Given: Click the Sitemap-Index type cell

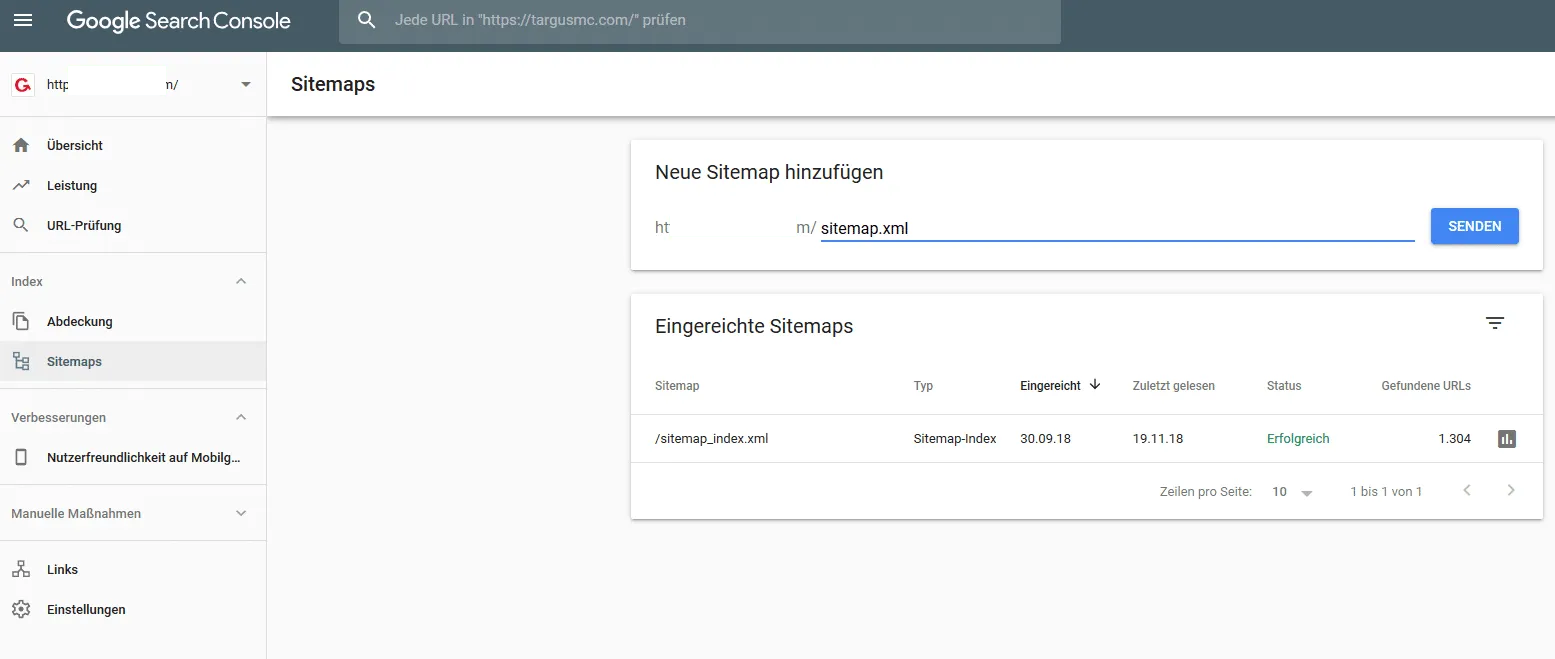Looking at the screenshot, I should (x=955, y=438).
